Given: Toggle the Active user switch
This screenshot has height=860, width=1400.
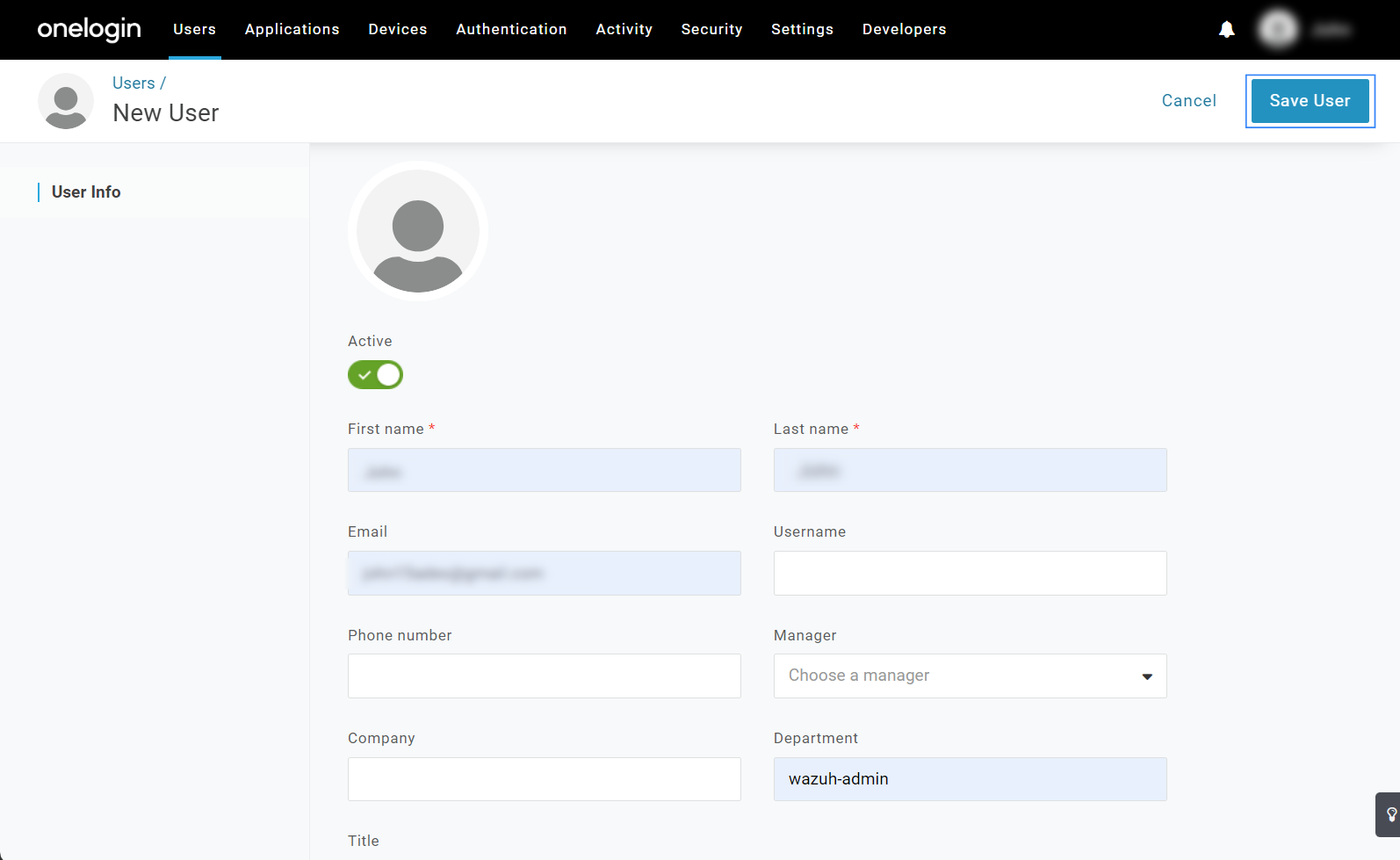Looking at the screenshot, I should pyautogui.click(x=375, y=375).
